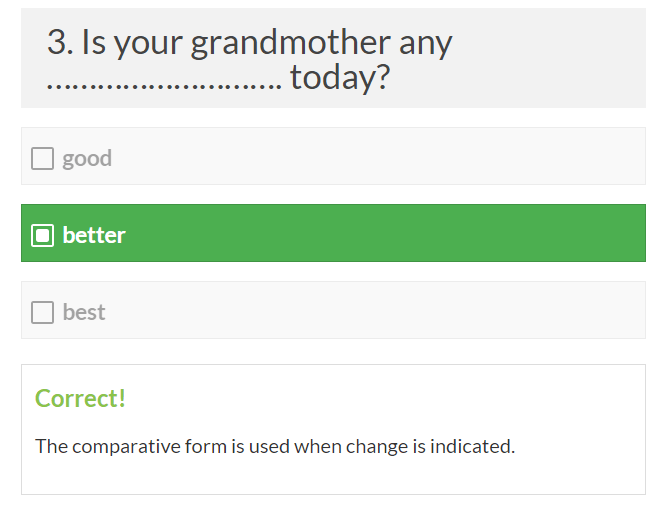Tick the checkbox next to 'best'

(42, 312)
